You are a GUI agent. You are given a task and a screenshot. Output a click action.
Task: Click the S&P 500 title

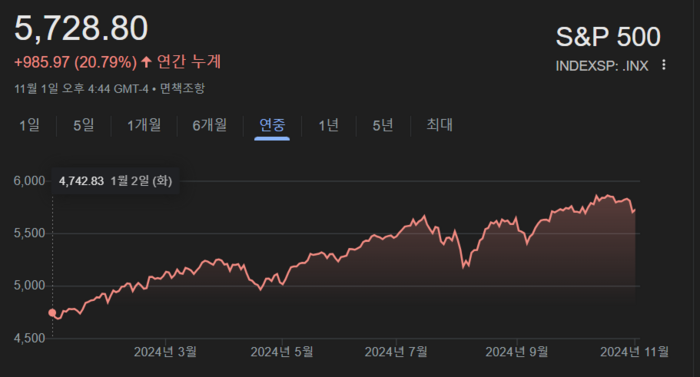coord(608,37)
